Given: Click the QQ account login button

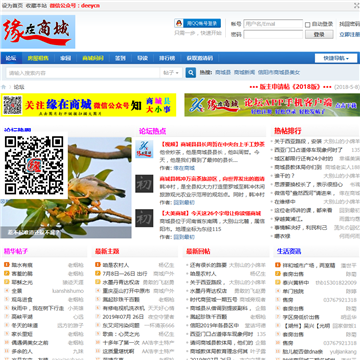Looking at the screenshot, I should (x=197, y=23).
